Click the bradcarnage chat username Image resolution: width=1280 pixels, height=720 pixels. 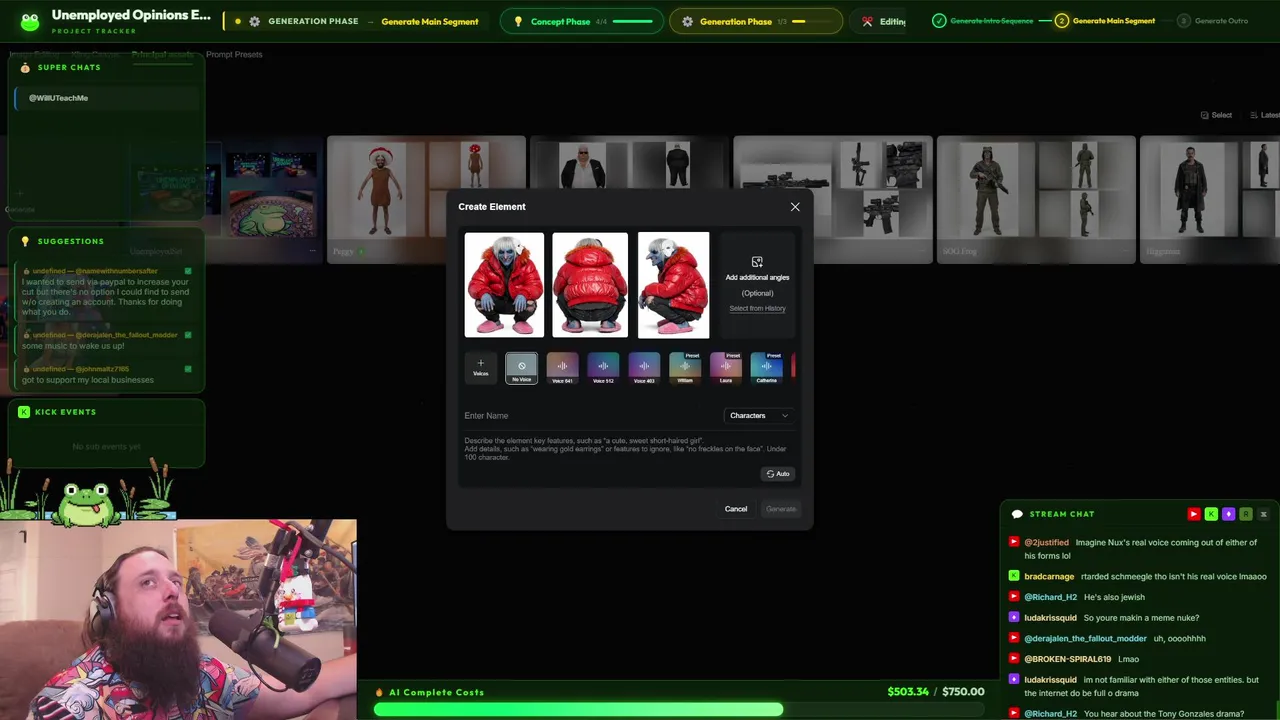(x=1049, y=577)
